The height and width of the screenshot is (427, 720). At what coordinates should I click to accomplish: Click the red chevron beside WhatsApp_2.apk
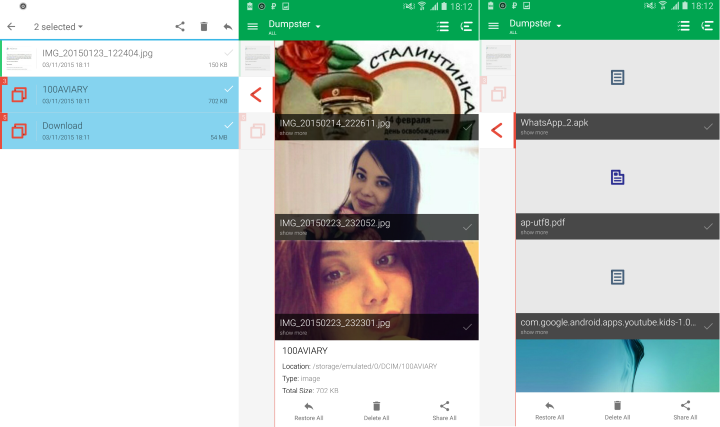pos(496,129)
